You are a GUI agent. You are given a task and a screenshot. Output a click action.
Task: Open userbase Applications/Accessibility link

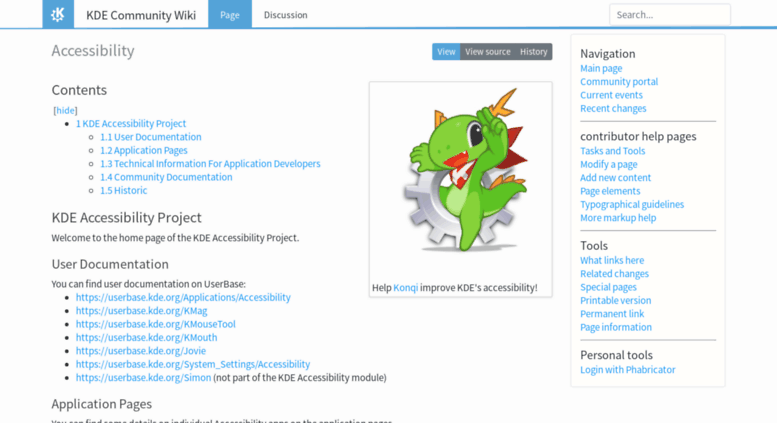click(x=183, y=297)
